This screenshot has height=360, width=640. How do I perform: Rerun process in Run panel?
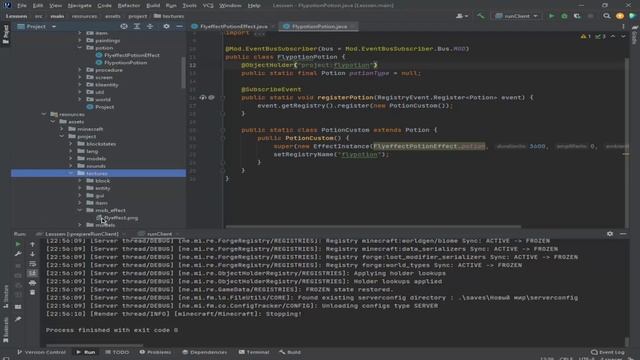(x=18, y=244)
